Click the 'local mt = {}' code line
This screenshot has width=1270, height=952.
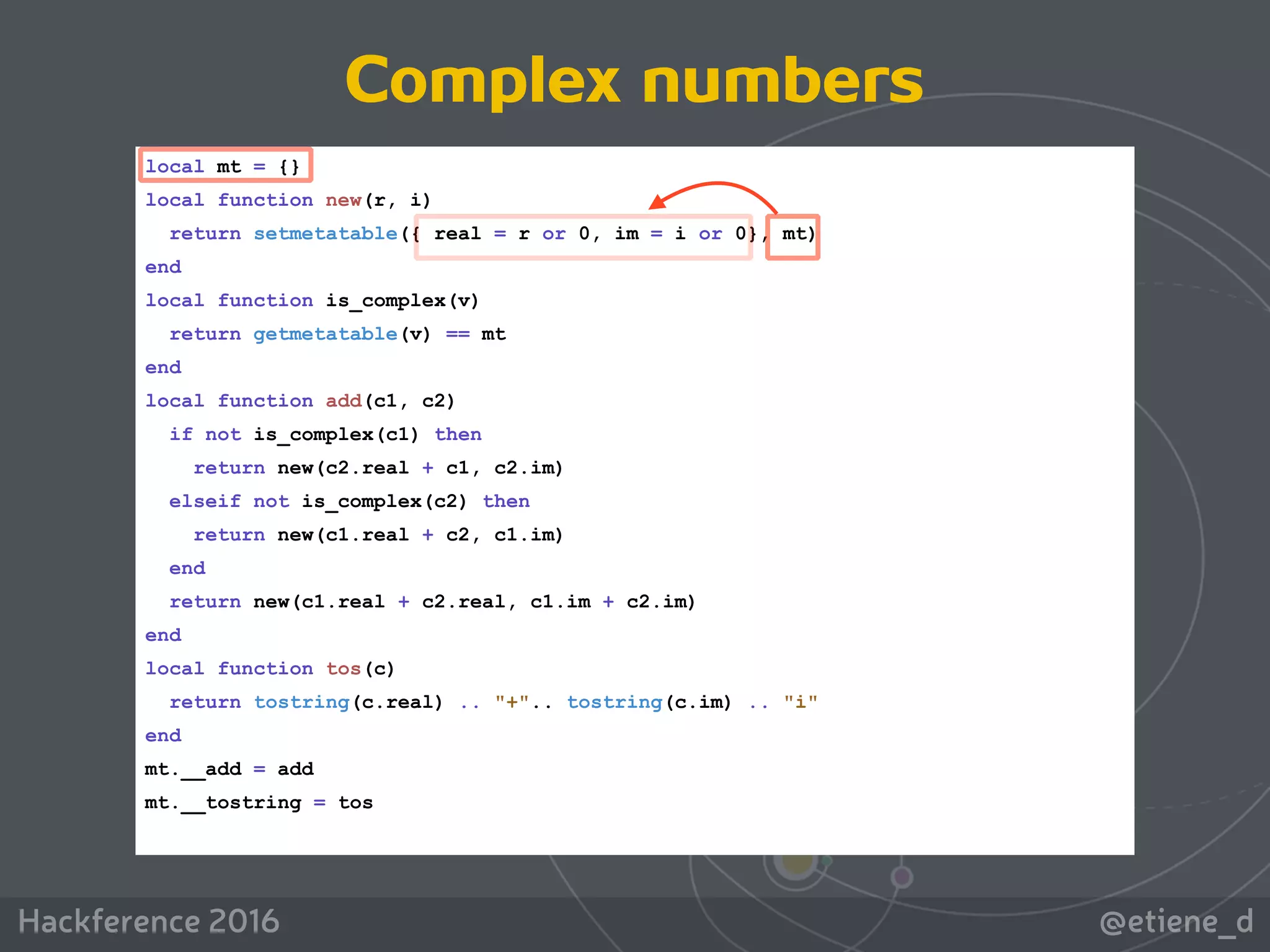point(223,167)
